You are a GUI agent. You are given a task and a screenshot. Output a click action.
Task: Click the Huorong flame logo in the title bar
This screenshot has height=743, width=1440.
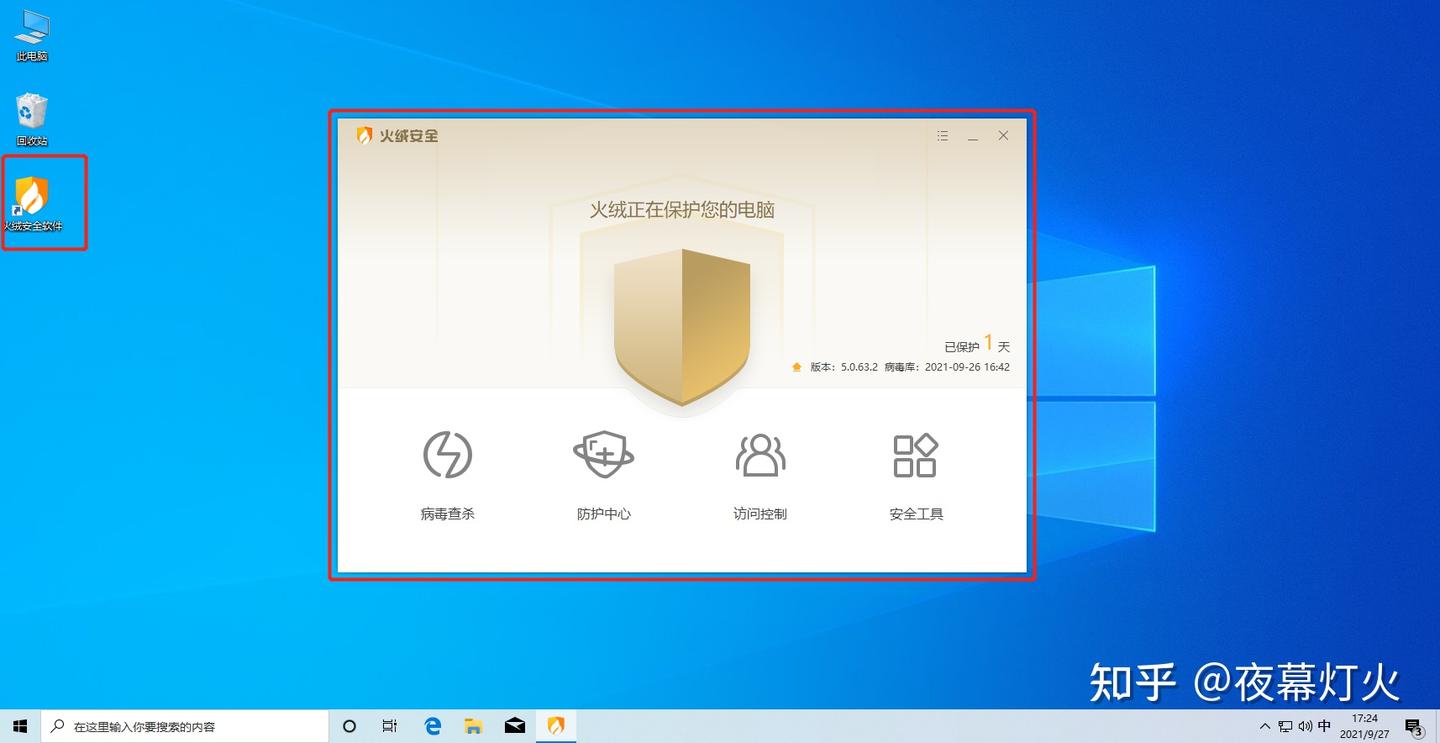pyautogui.click(x=362, y=135)
